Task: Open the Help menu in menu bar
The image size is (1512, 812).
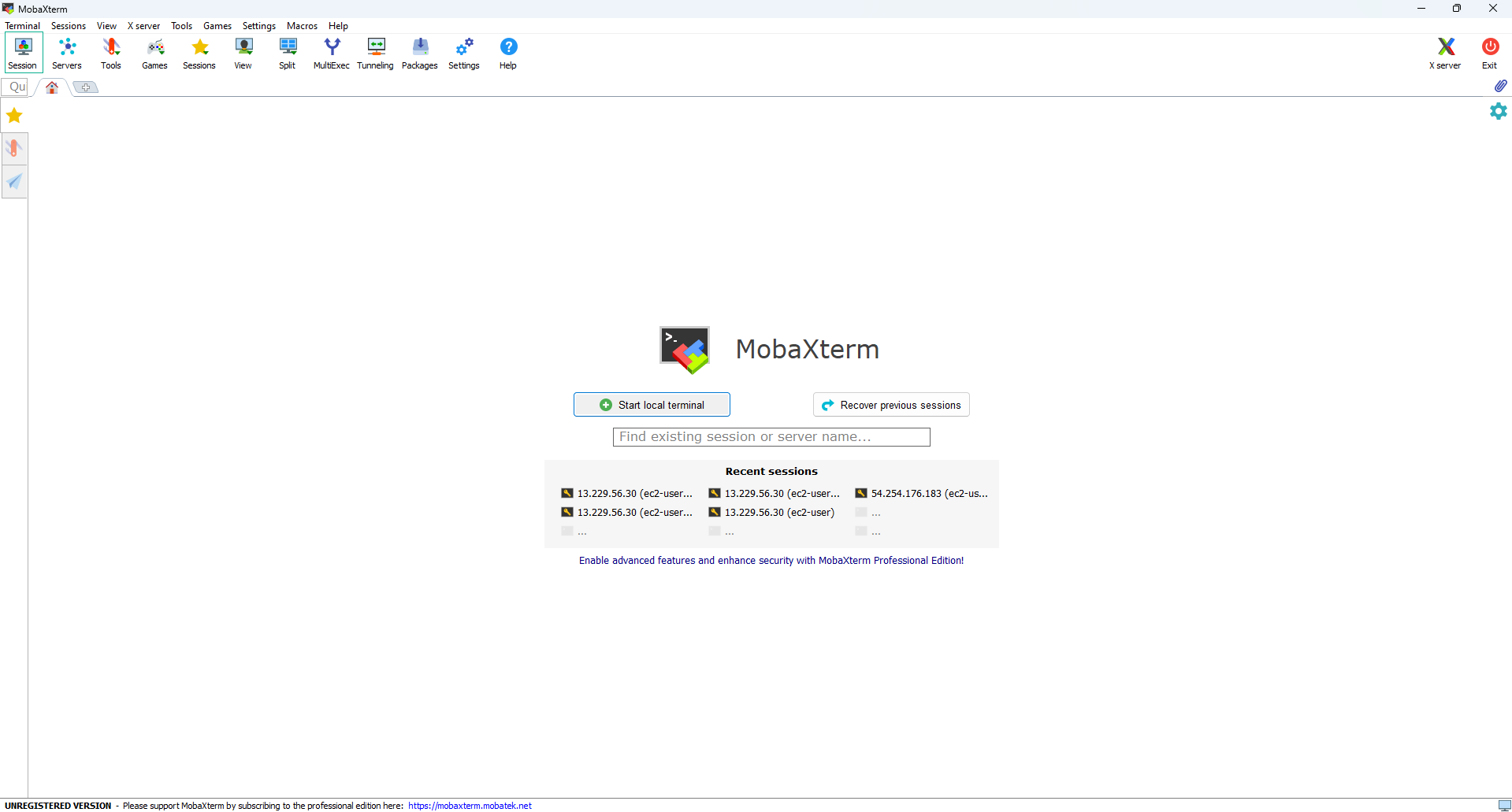Action: tap(338, 26)
